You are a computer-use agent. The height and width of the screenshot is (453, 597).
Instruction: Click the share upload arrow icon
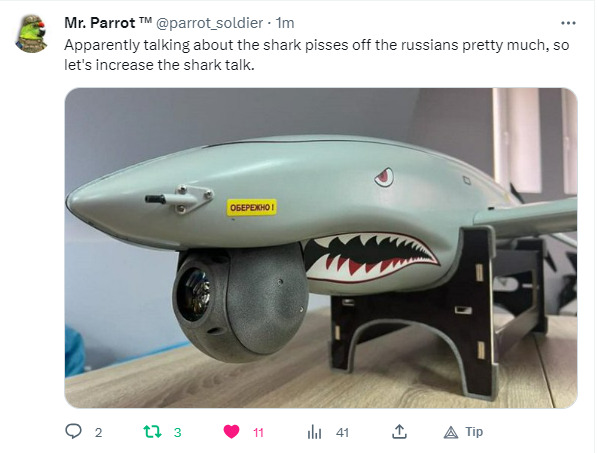[x=399, y=432]
